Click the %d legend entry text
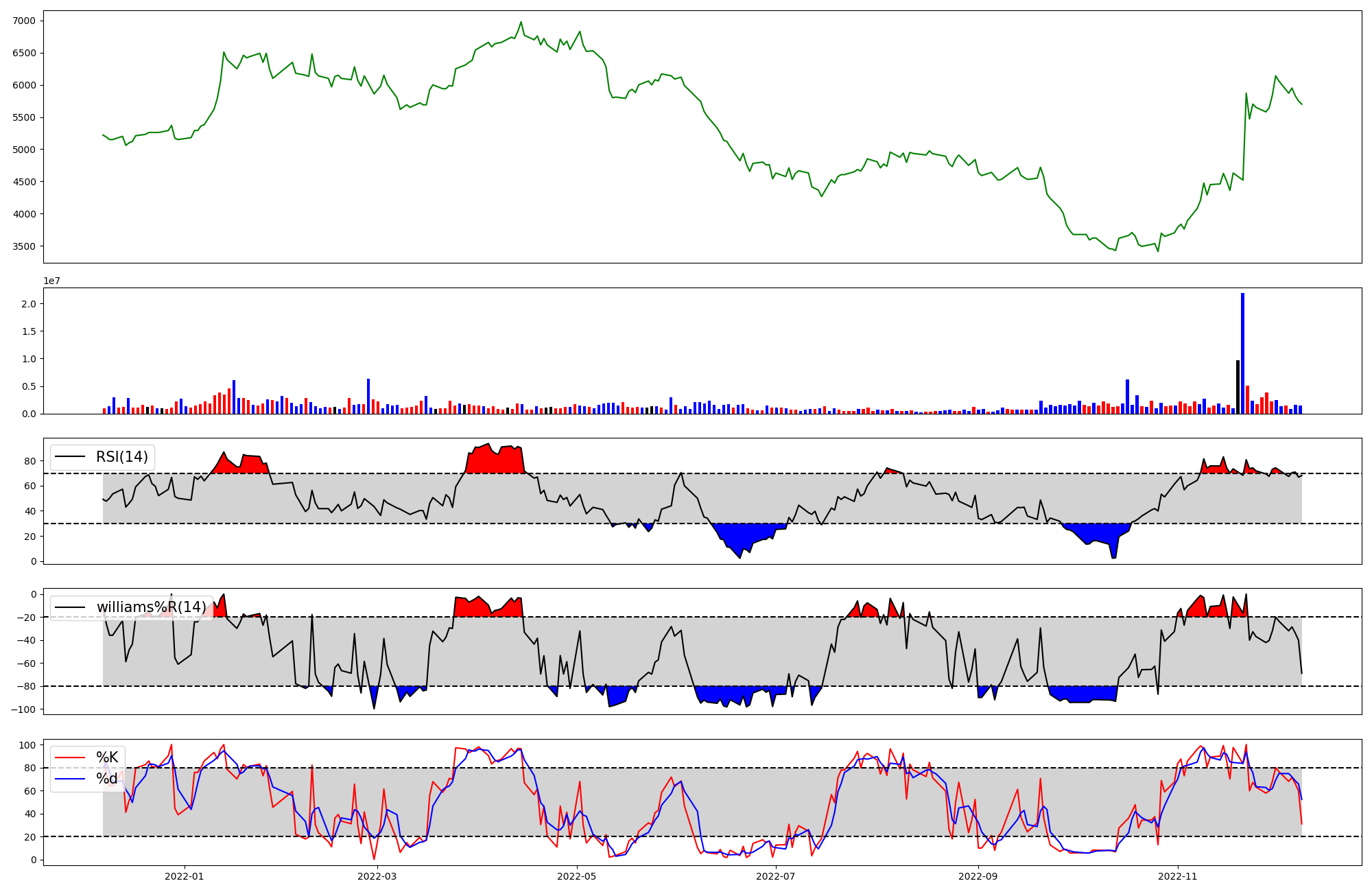Image resolution: width=1372 pixels, height=892 pixels. pyautogui.click(x=107, y=779)
